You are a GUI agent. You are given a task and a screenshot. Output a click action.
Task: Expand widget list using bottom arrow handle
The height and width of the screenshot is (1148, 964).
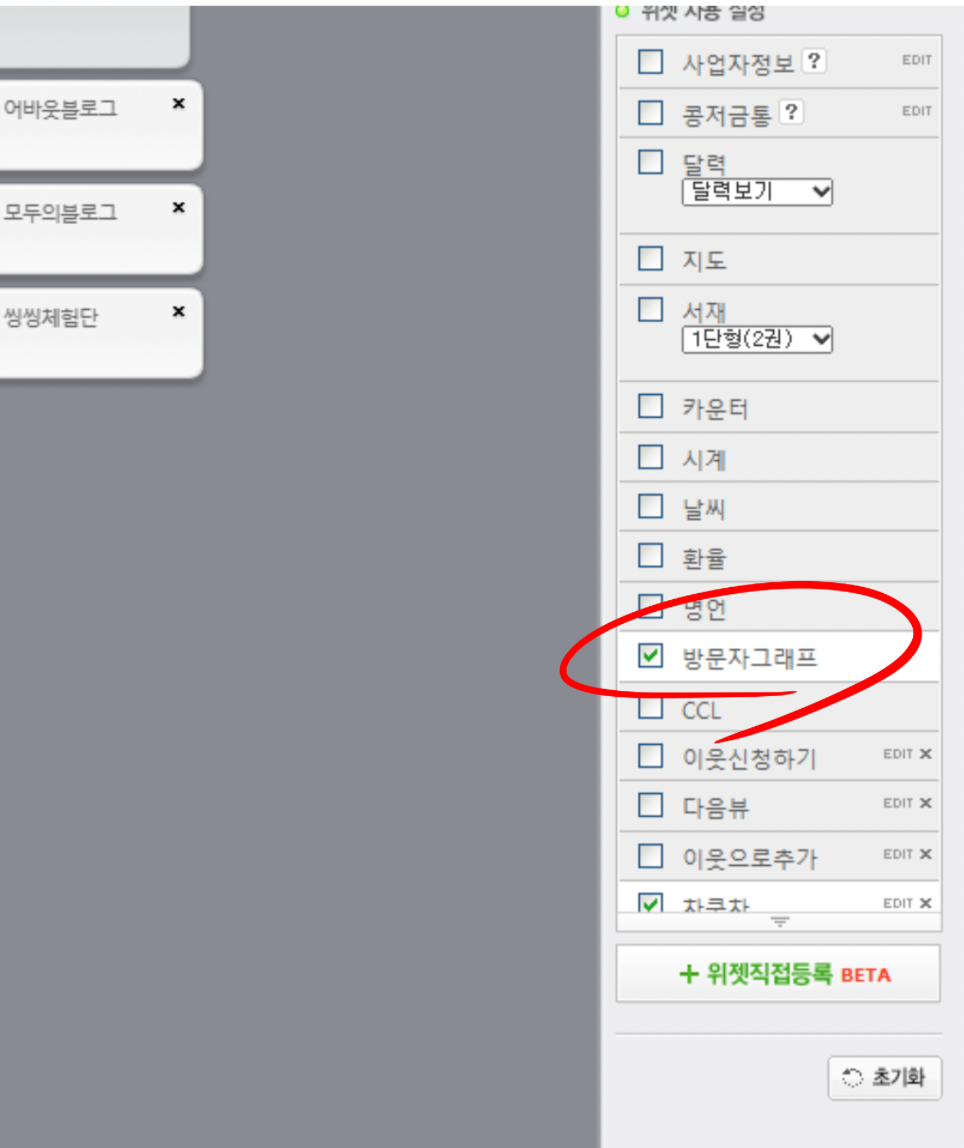pos(780,922)
